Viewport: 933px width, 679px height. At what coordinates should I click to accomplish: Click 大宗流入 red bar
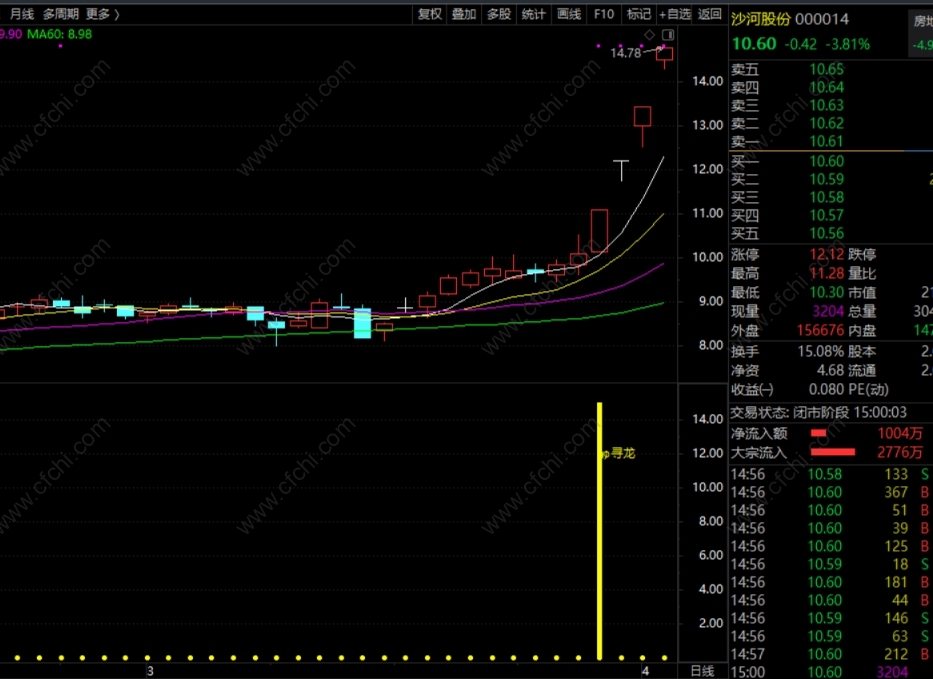click(833, 452)
